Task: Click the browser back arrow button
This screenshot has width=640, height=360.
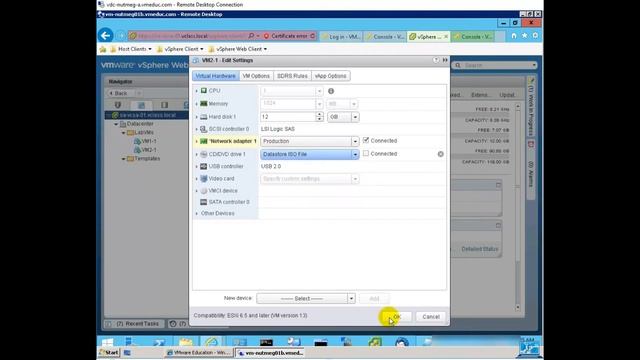Action: (x=106, y=36)
